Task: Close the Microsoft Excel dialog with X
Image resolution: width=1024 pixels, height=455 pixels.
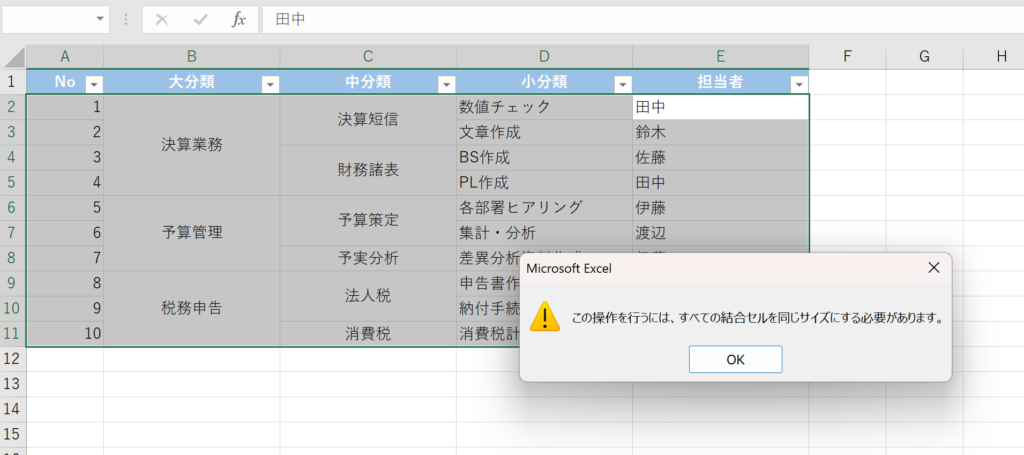Action: coord(933,267)
